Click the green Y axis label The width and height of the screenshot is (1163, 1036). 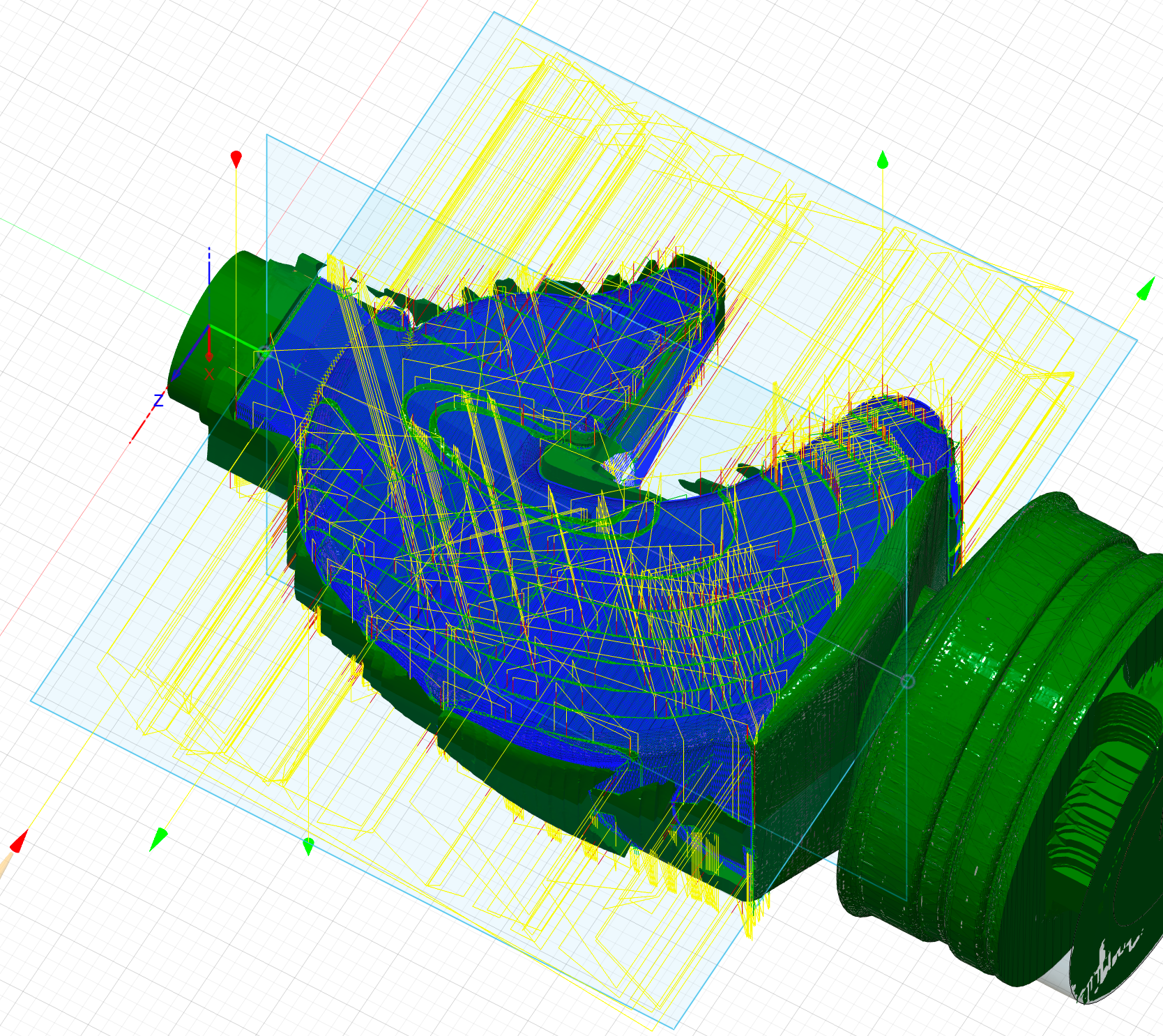point(296,369)
